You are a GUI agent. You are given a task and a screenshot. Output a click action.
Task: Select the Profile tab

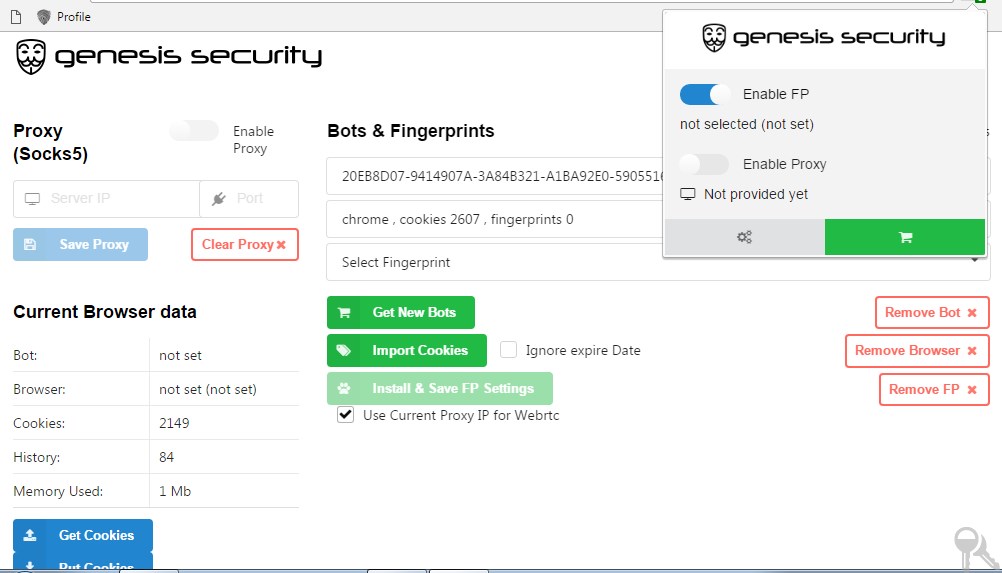point(63,17)
